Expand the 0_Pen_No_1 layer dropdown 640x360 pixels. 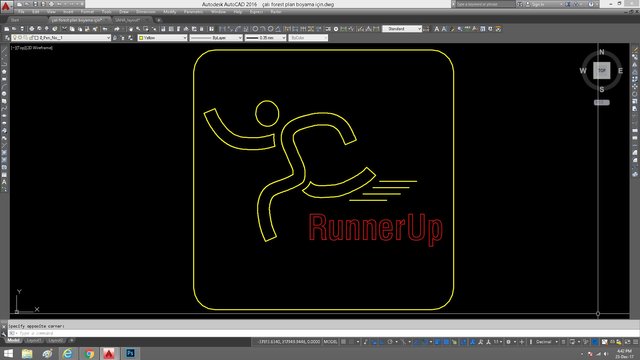(108, 38)
